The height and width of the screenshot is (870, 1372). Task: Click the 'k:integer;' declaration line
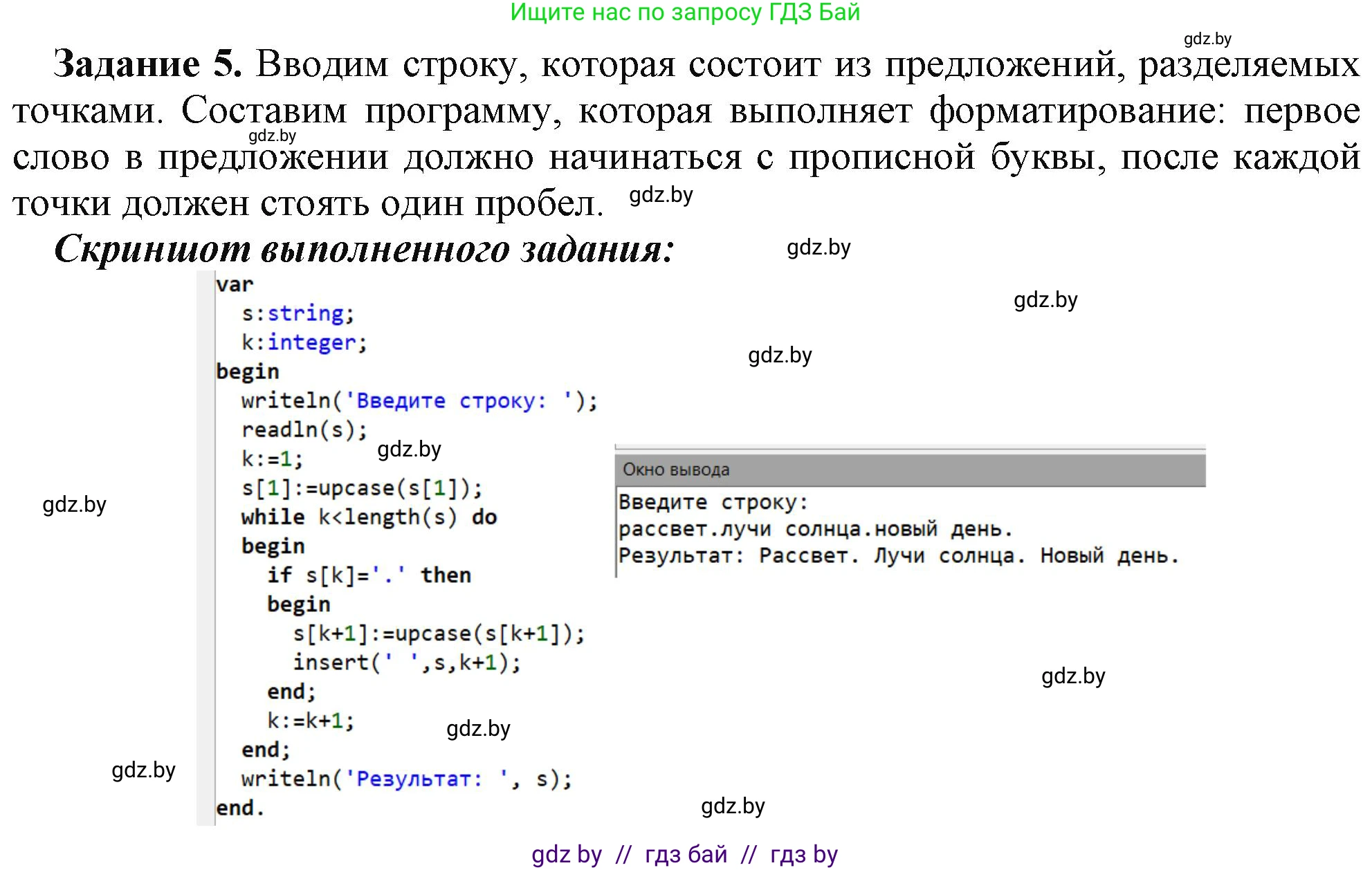tap(304, 342)
